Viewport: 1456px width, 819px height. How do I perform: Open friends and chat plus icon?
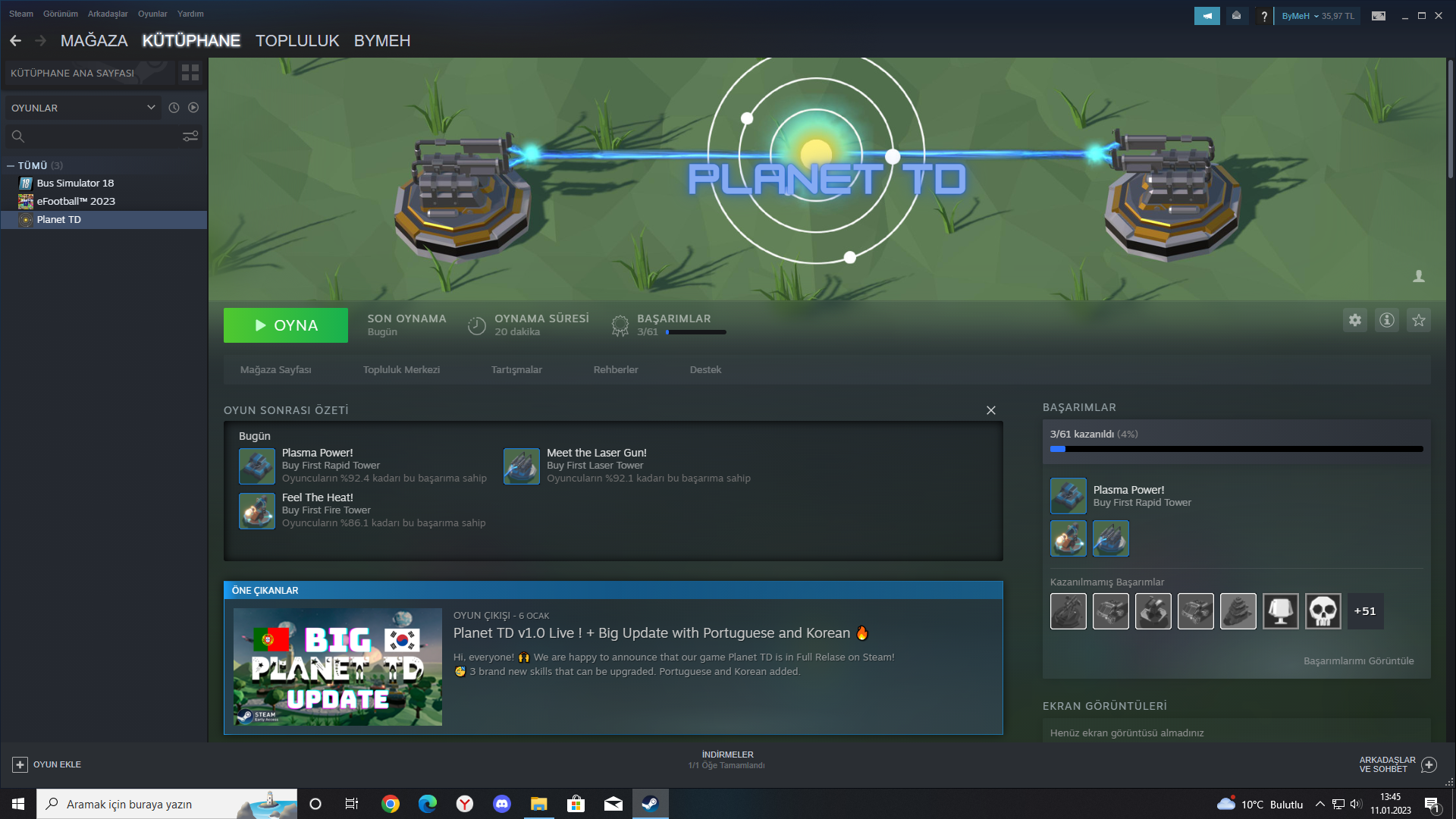point(1429,764)
